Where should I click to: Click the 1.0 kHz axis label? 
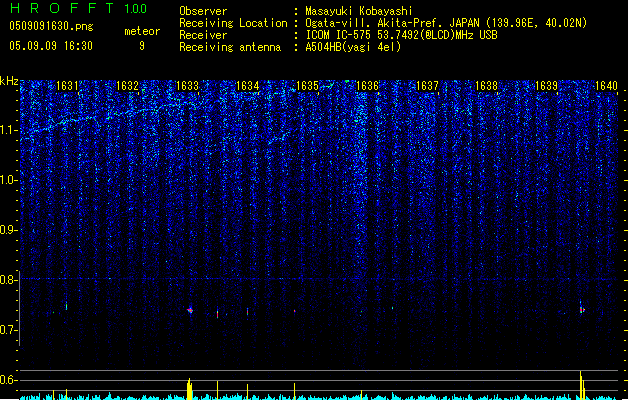pyautogui.click(x=8, y=180)
